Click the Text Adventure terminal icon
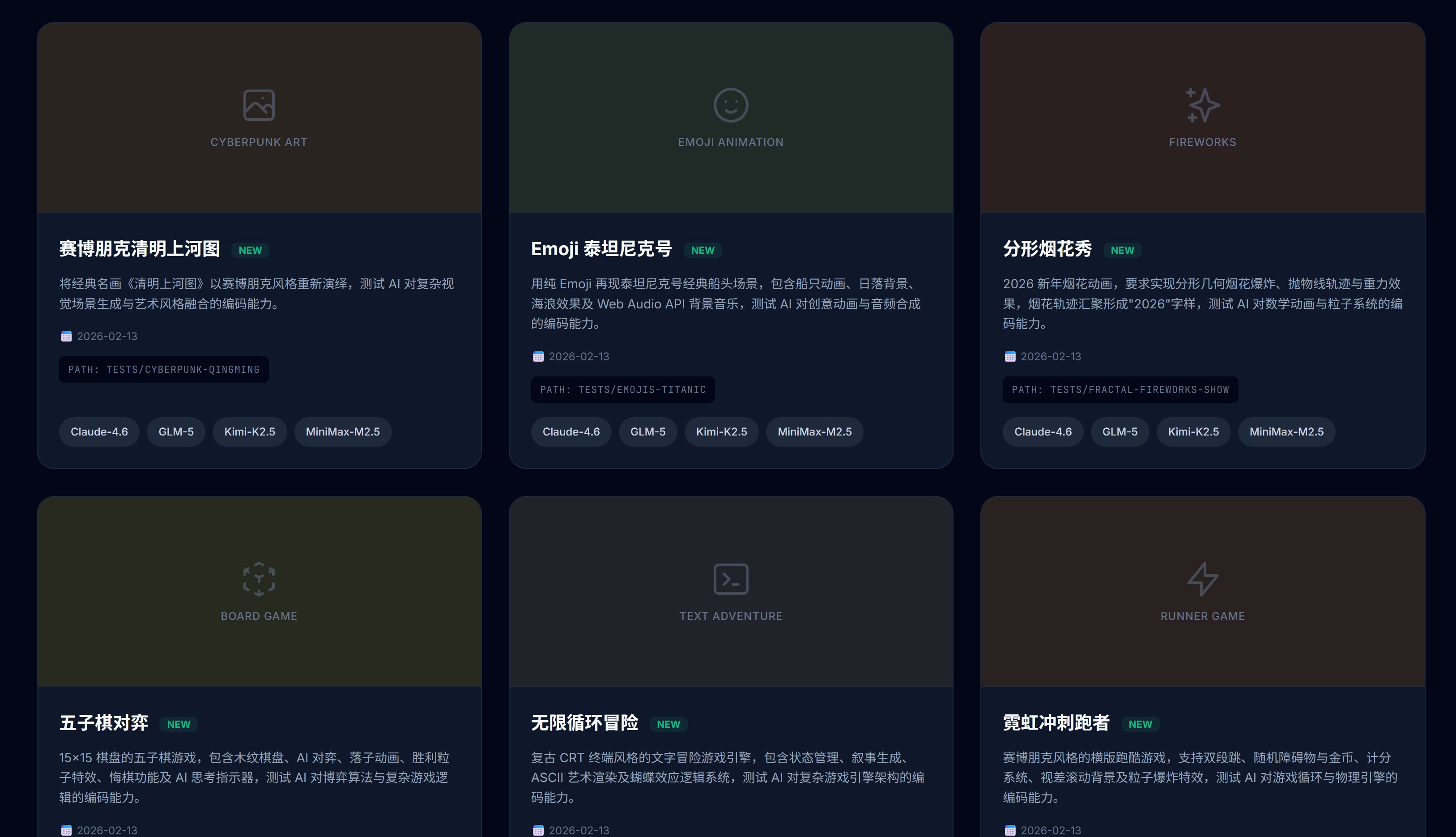Image resolution: width=1456 pixels, height=837 pixels. click(730, 579)
